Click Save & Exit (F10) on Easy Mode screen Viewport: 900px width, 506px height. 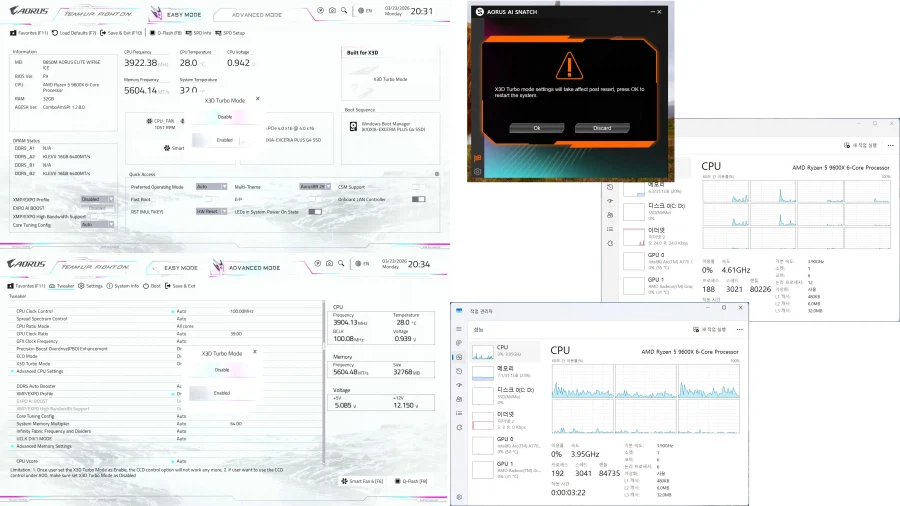pyautogui.click(x=121, y=33)
